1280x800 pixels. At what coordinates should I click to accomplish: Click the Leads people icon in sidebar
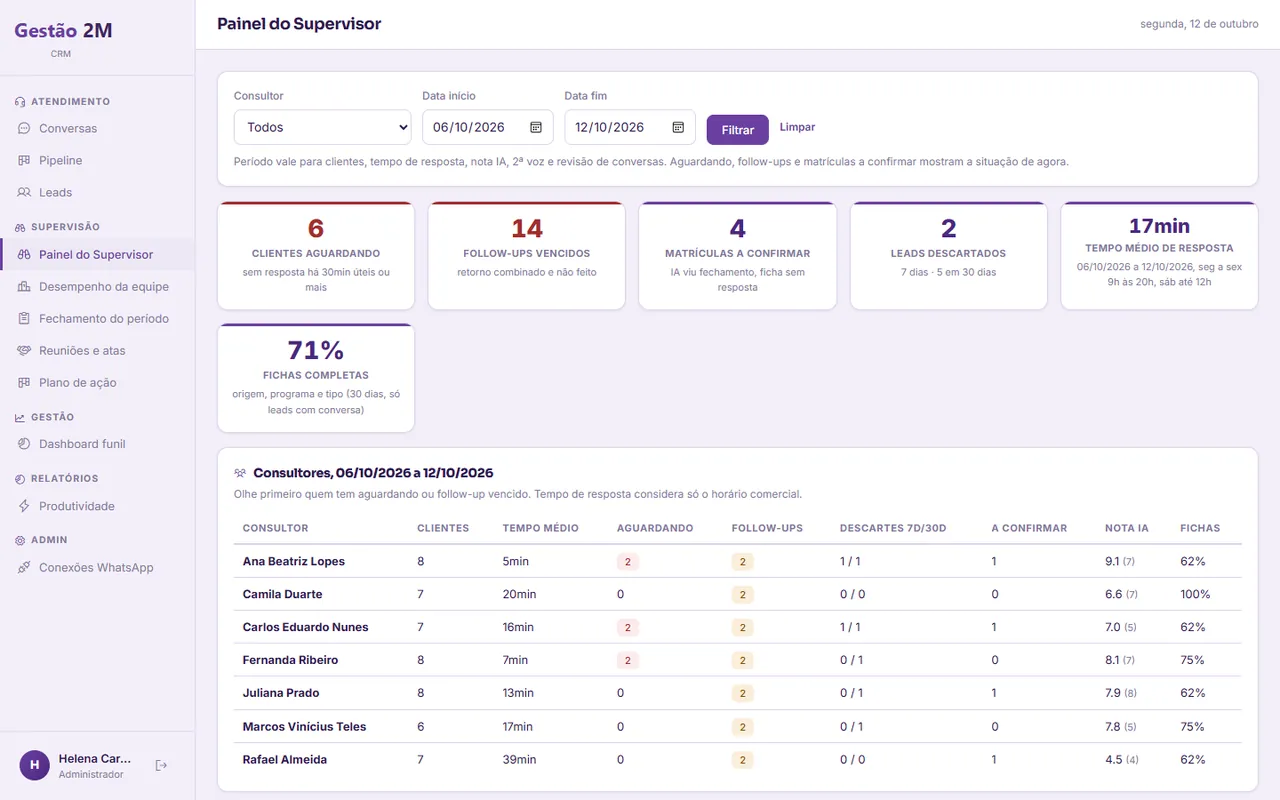[x=24, y=192]
